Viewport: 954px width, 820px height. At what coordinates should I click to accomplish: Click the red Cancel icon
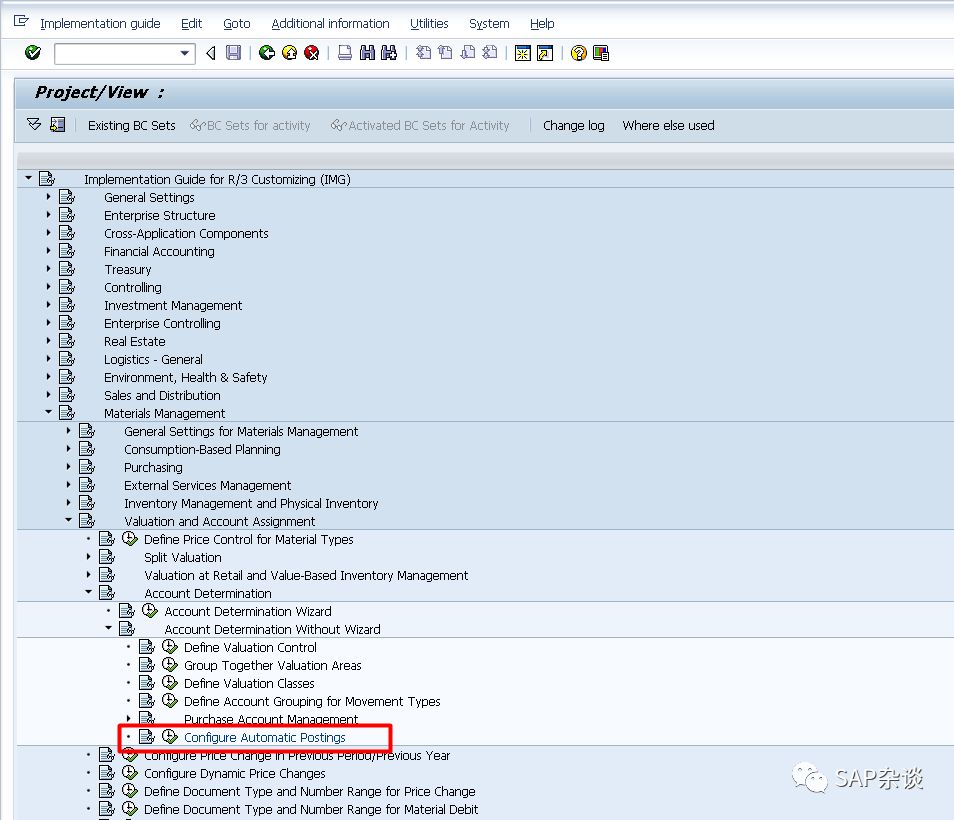[312, 53]
